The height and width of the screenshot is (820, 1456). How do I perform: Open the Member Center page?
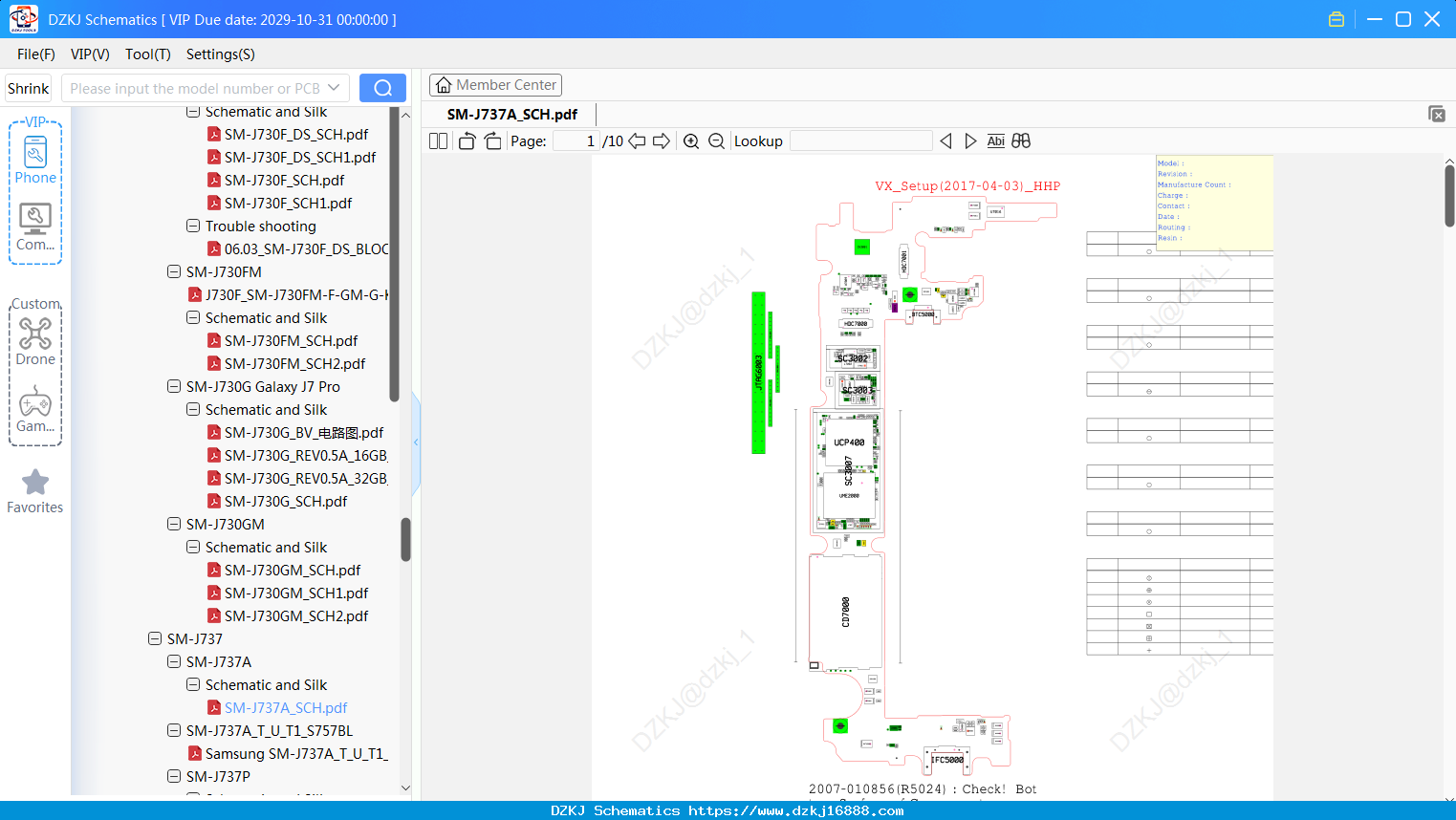pyautogui.click(x=495, y=85)
